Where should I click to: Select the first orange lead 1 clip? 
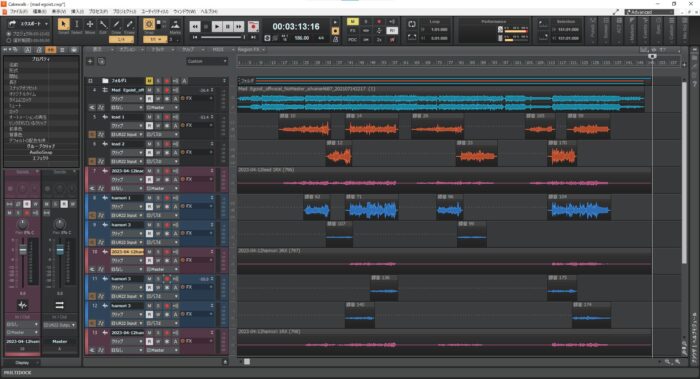pyautogui.click(x=304, y=127)
